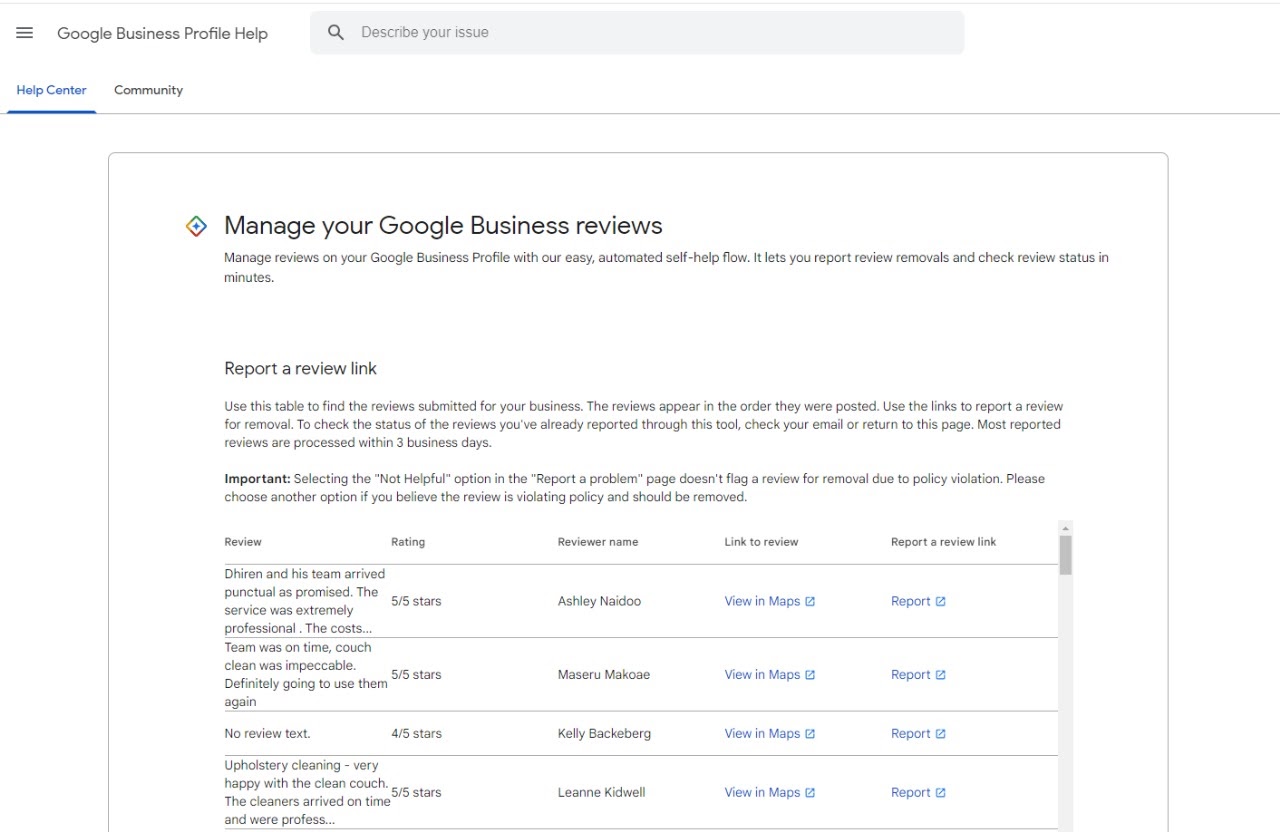Switch to the Community tab
This screenshot has width=1280, height=832.
coord(148,90)
